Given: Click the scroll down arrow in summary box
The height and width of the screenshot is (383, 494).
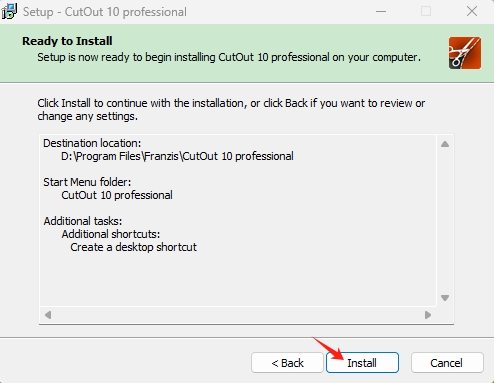Looking at the screenshot, I should point(445,298).
